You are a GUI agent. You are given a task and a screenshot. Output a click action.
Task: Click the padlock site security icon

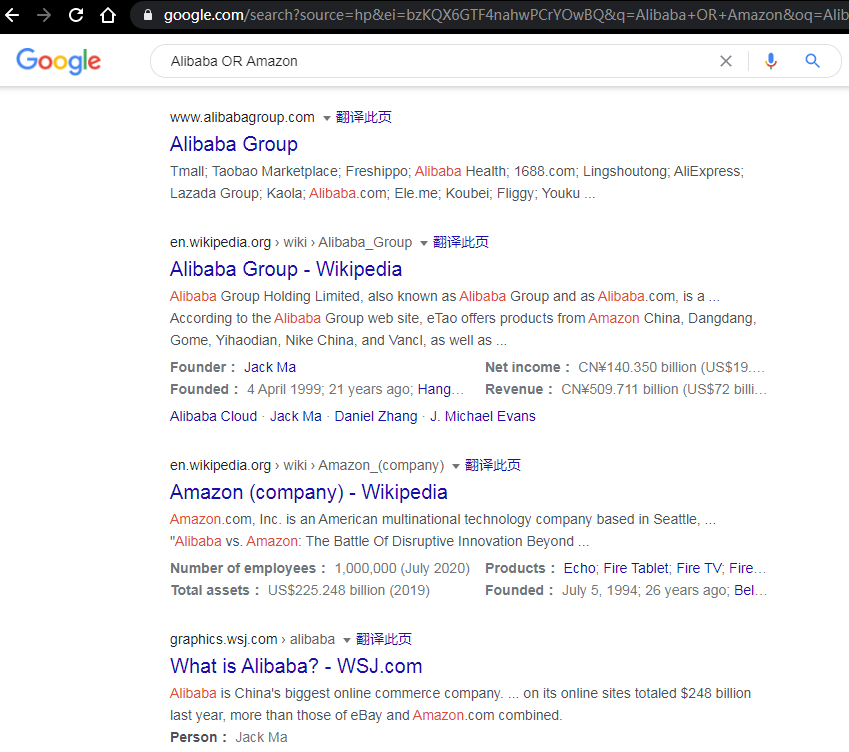tap(147, 15)
